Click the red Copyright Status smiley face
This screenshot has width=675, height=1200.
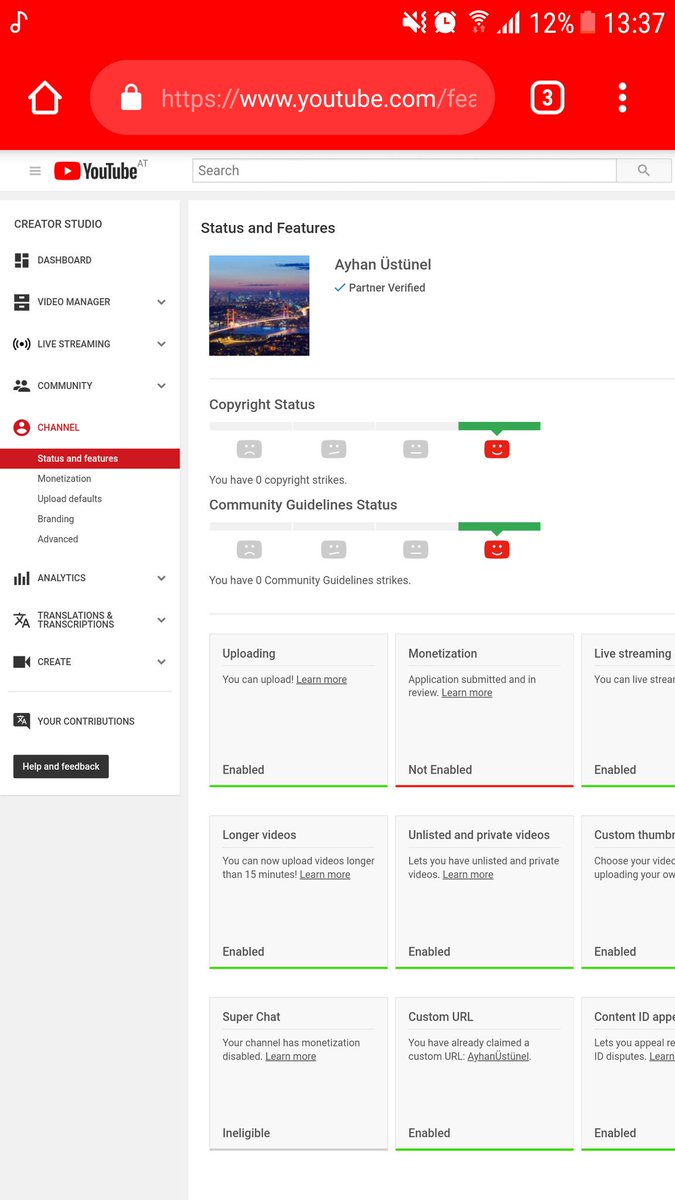[x=497, y=449]
